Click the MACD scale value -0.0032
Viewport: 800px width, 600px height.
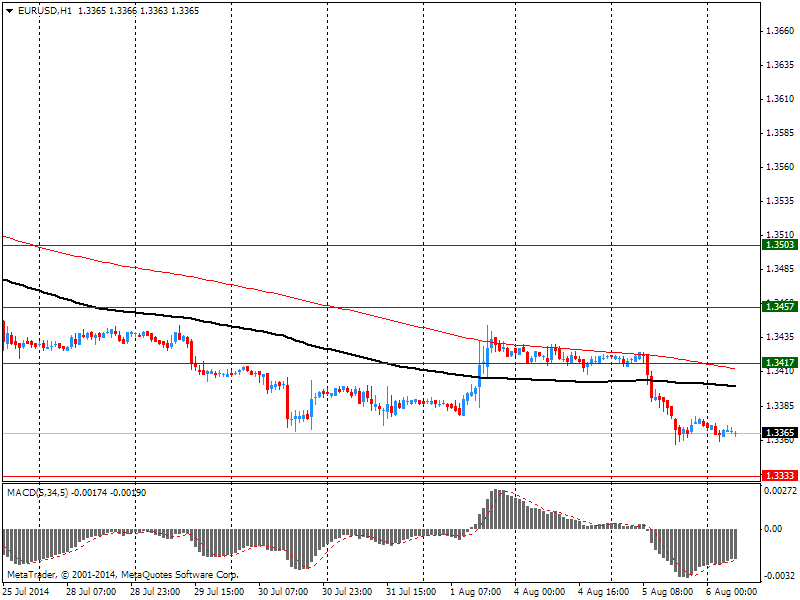(779, 576)
